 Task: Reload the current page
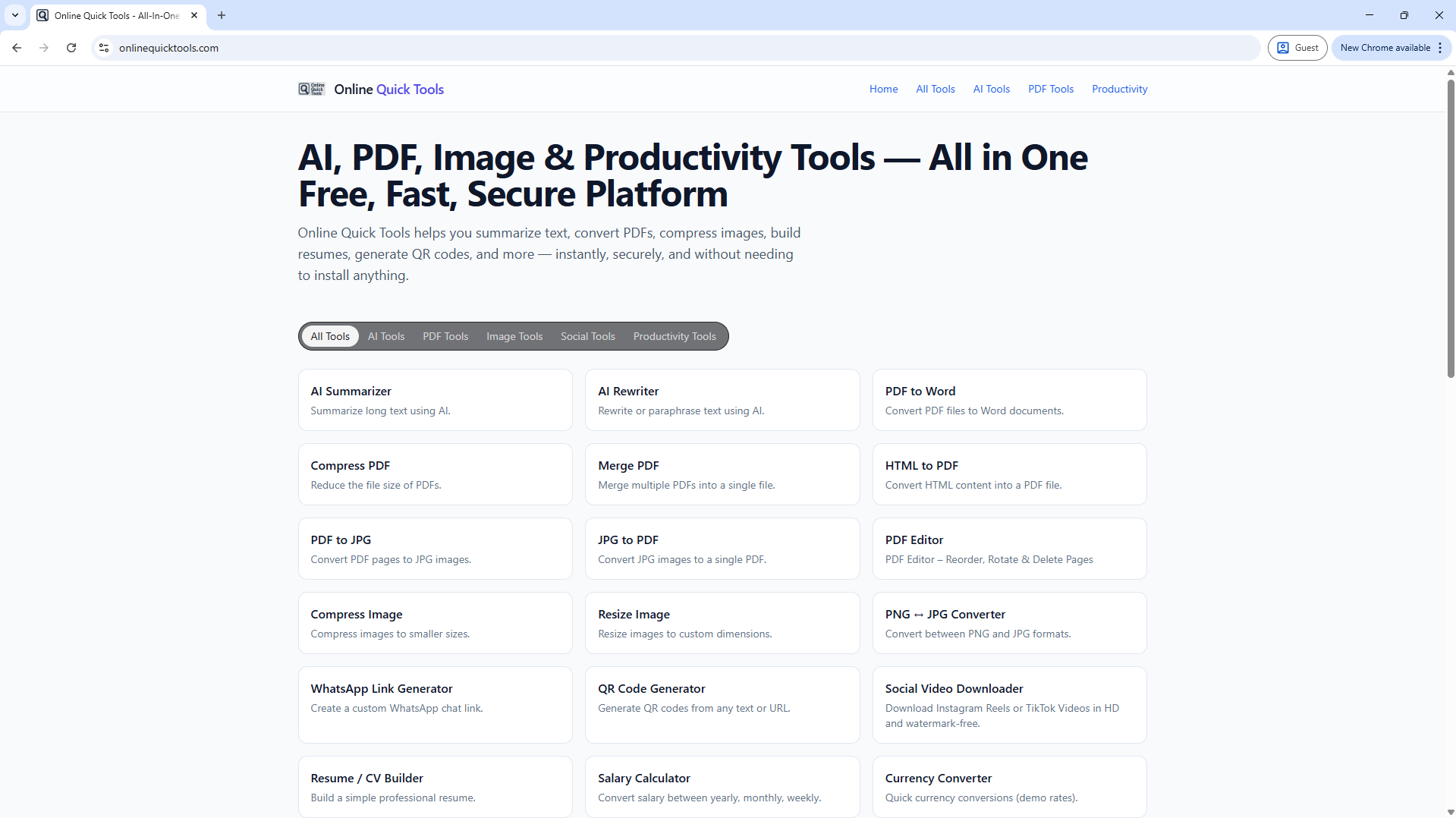click(x=71, y=47)
